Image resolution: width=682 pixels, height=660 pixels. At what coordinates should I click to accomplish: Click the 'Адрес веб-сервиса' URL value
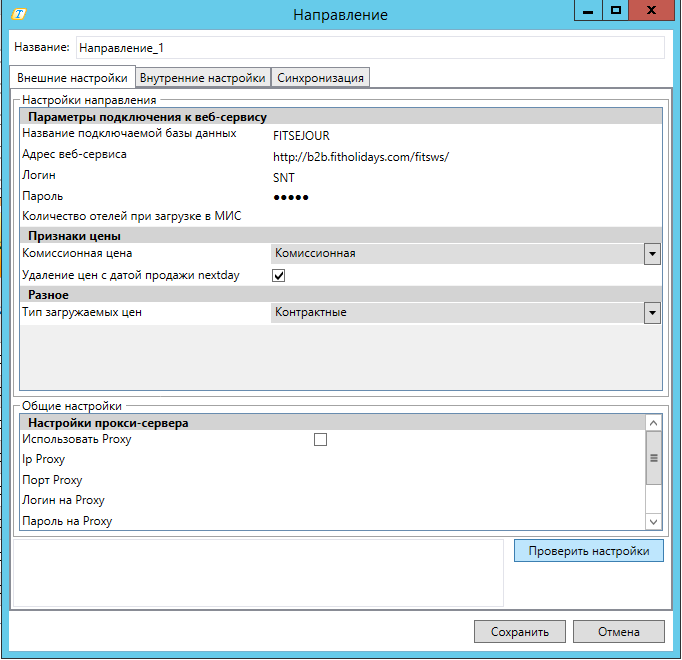(361, 156)
